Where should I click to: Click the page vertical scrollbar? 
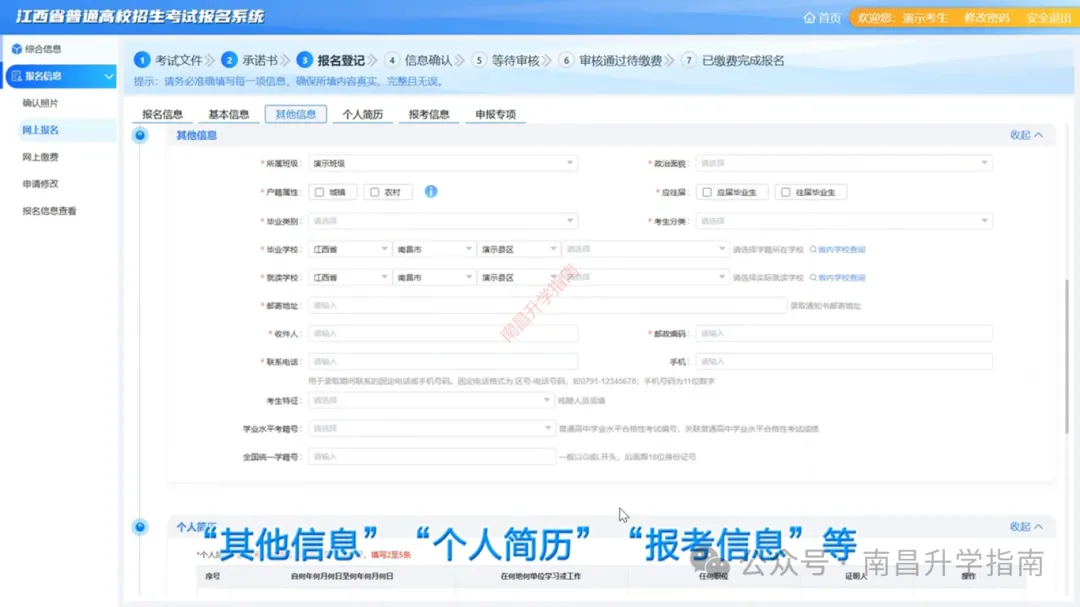pyautogui.click(x=1068, y=356)
